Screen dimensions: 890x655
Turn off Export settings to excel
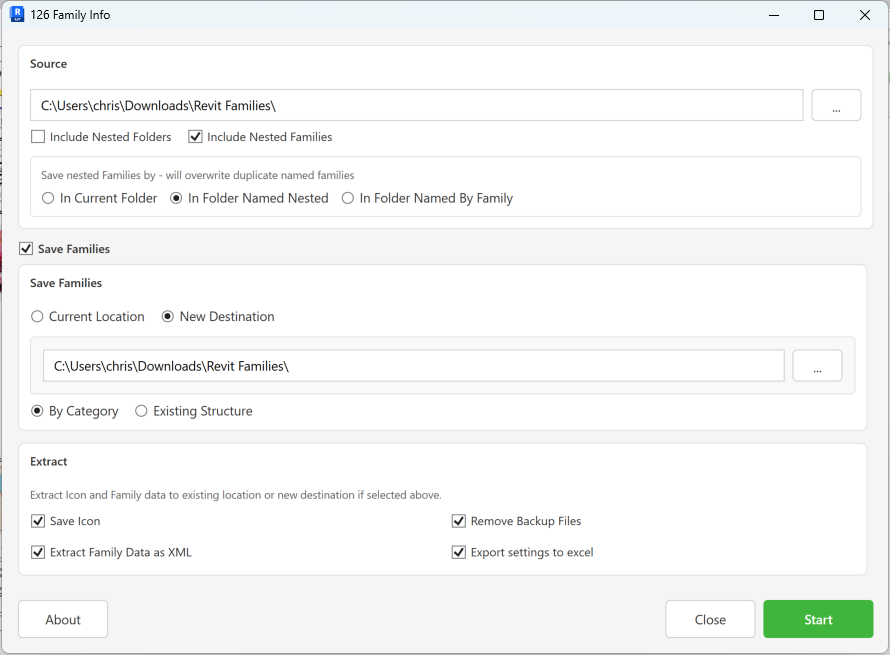(458, 551)
